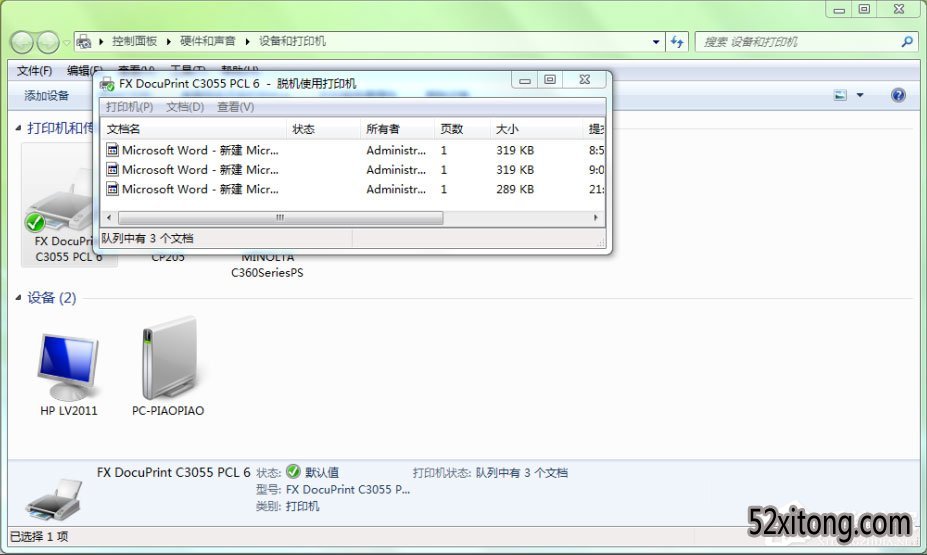
Task: Minimize the FX DocuPrint print queue window
Action: [x=524, y=80]
